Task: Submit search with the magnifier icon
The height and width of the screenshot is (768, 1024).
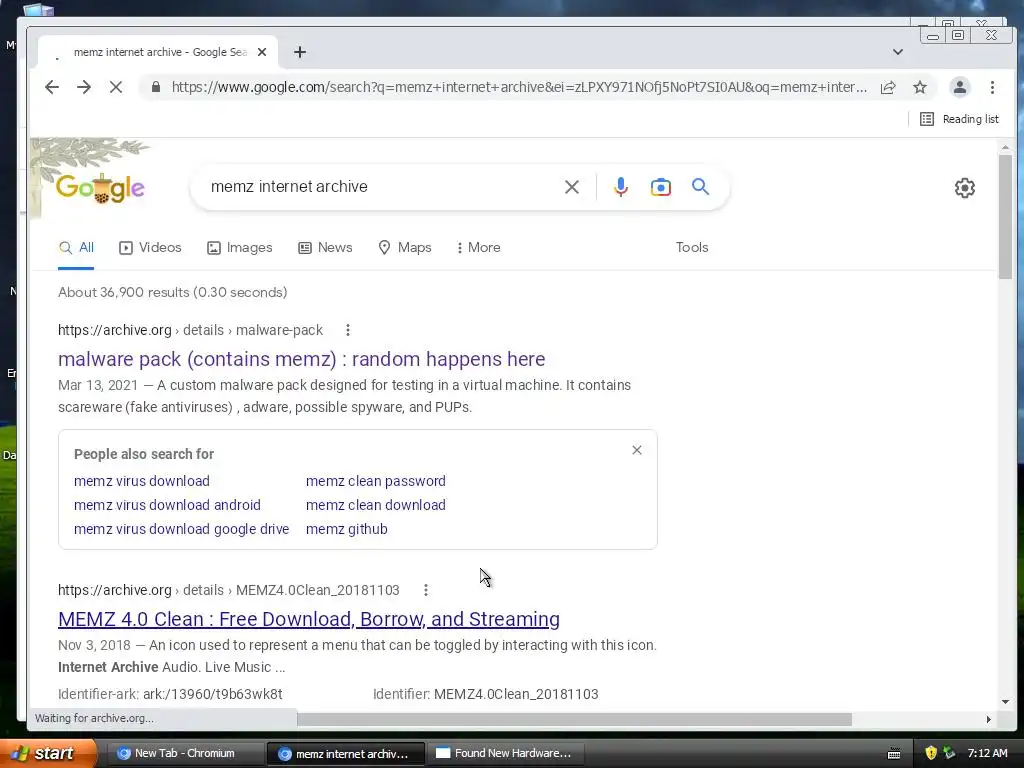Action: [700, 187]
